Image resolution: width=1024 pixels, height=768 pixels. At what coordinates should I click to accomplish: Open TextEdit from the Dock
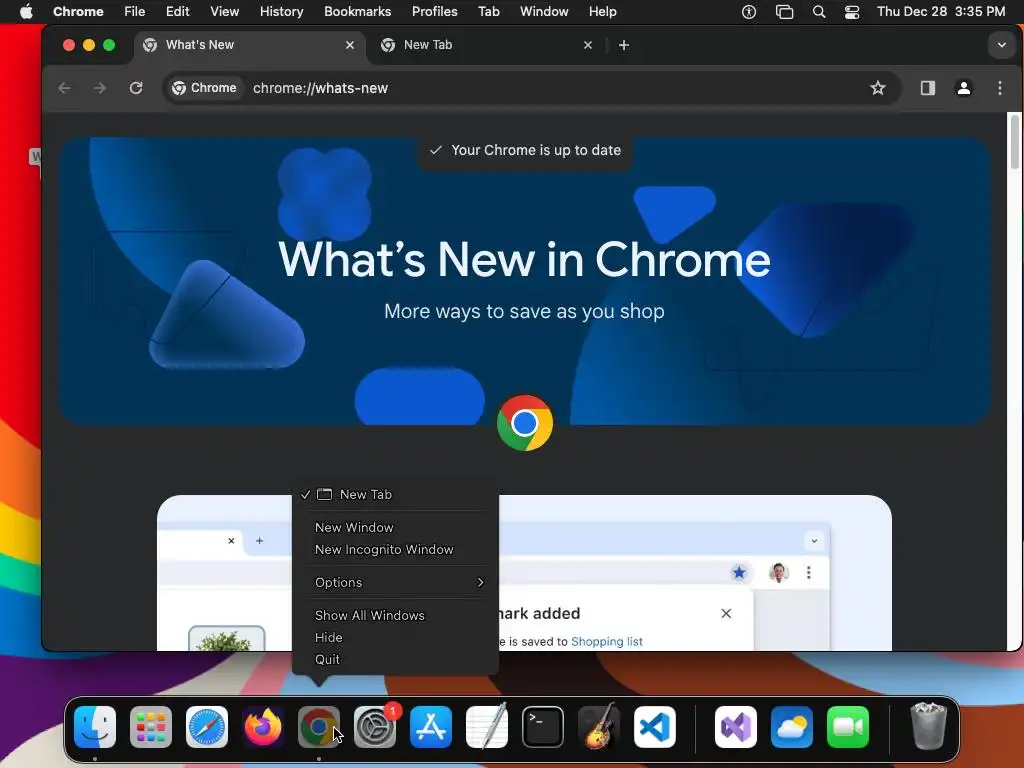click(x=487, y=727)
